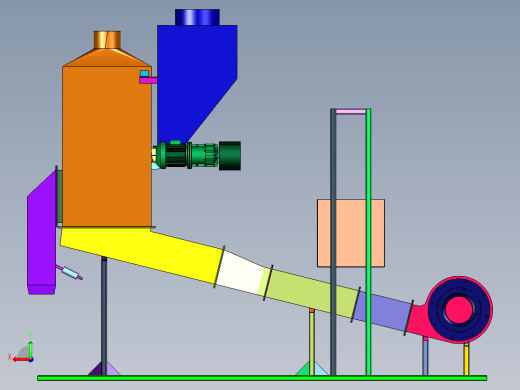This screenshot has height=390, width=520.
Task: Click the orange outlet pipe atop the tank
Action: coord(107,40)
